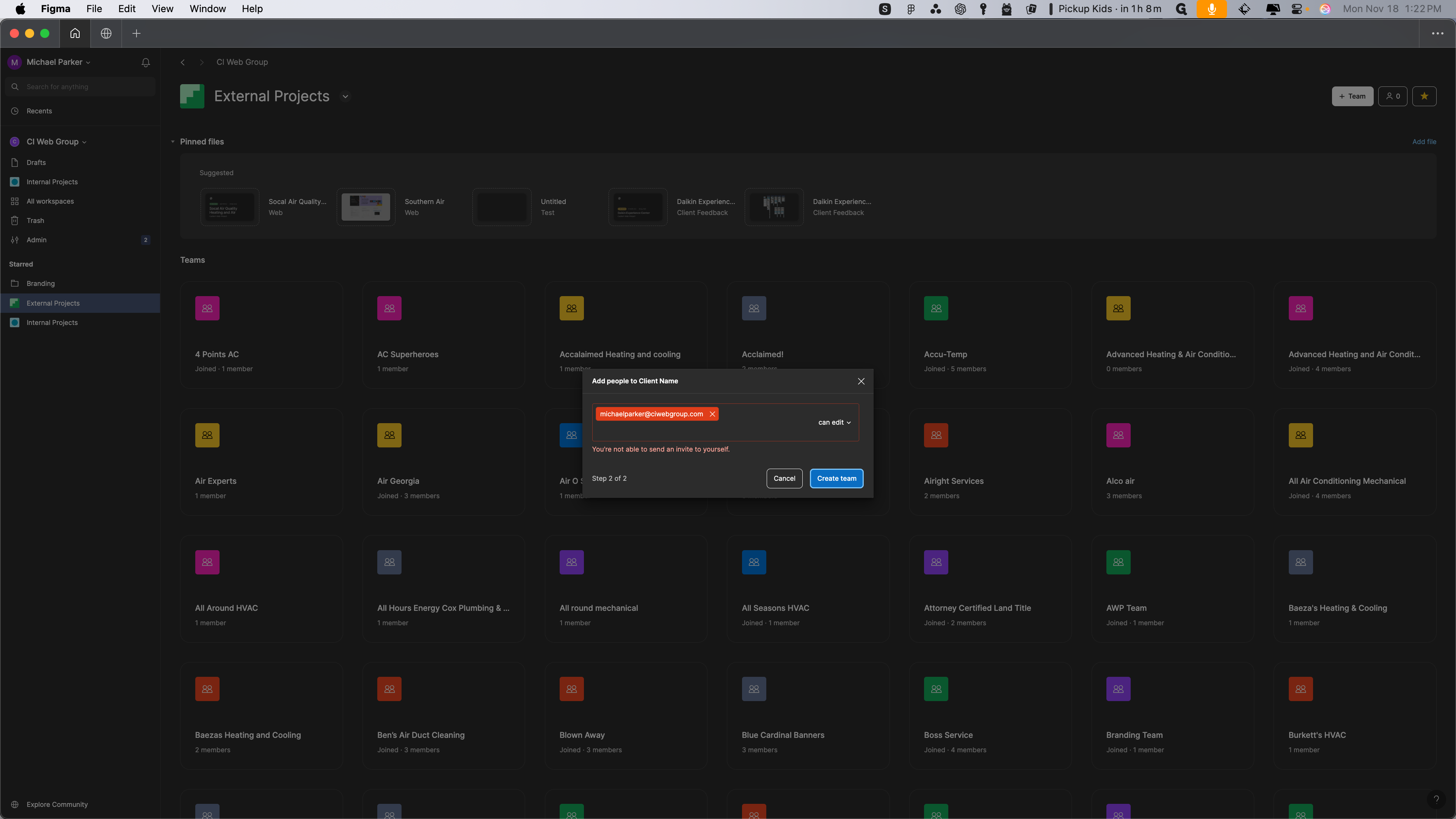Open the Southern Air file thumbnail
The height and width of the screenshot is (819, 1456).
(366, 207)
